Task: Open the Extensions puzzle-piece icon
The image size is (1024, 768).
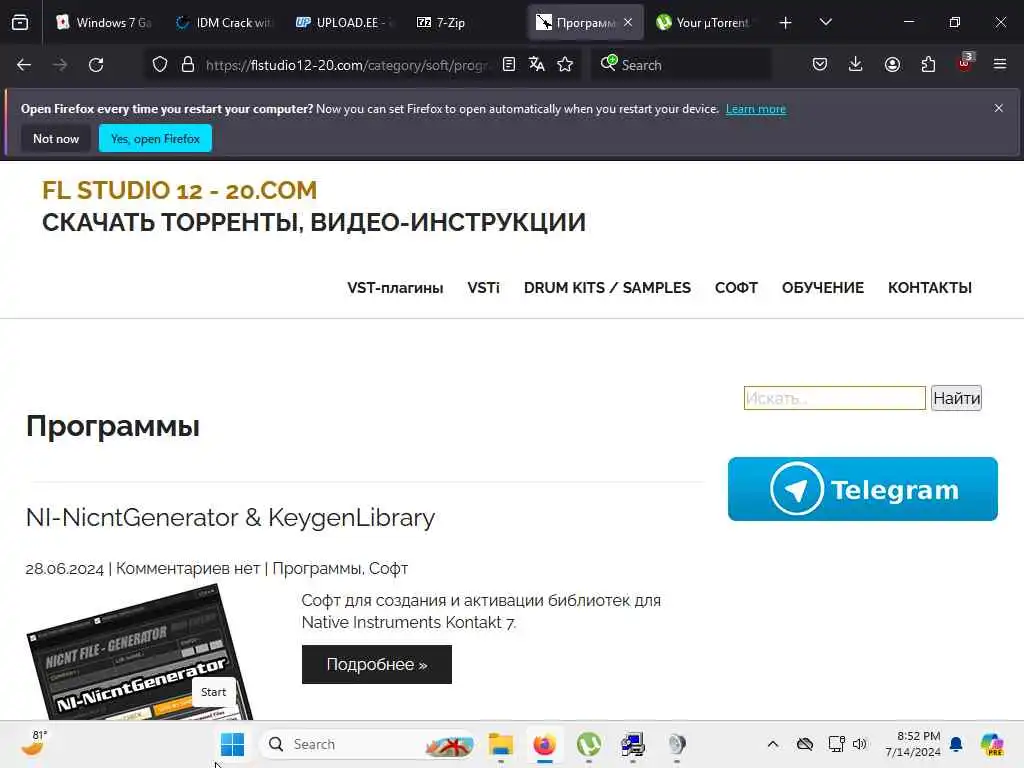Action: point(928,65)
